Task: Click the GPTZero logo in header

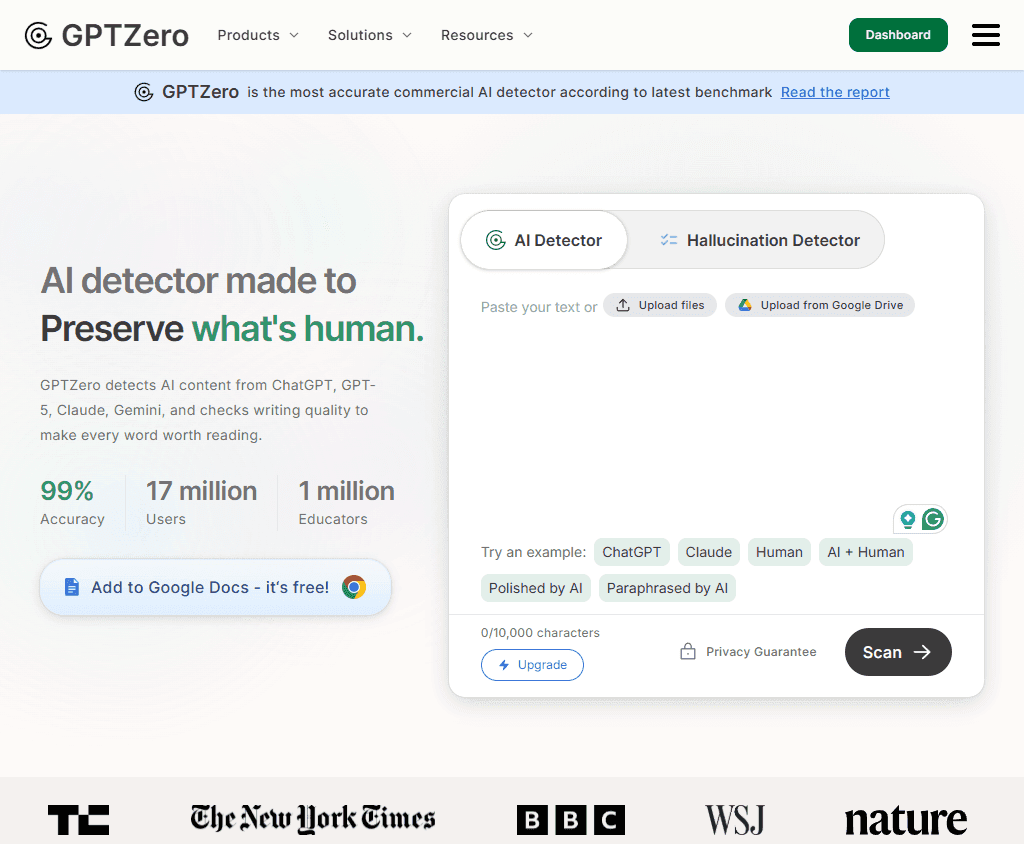Action: 106,35
